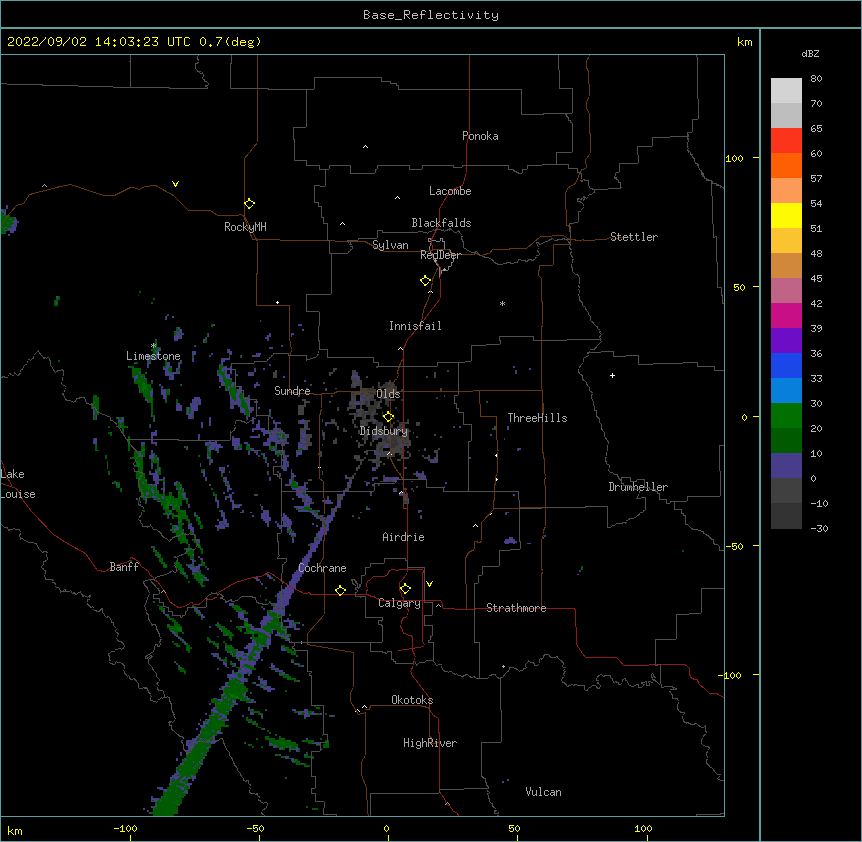
Task: Pick the purple 36-39 dBZ legend swatch
Action: tap(786, 340)
